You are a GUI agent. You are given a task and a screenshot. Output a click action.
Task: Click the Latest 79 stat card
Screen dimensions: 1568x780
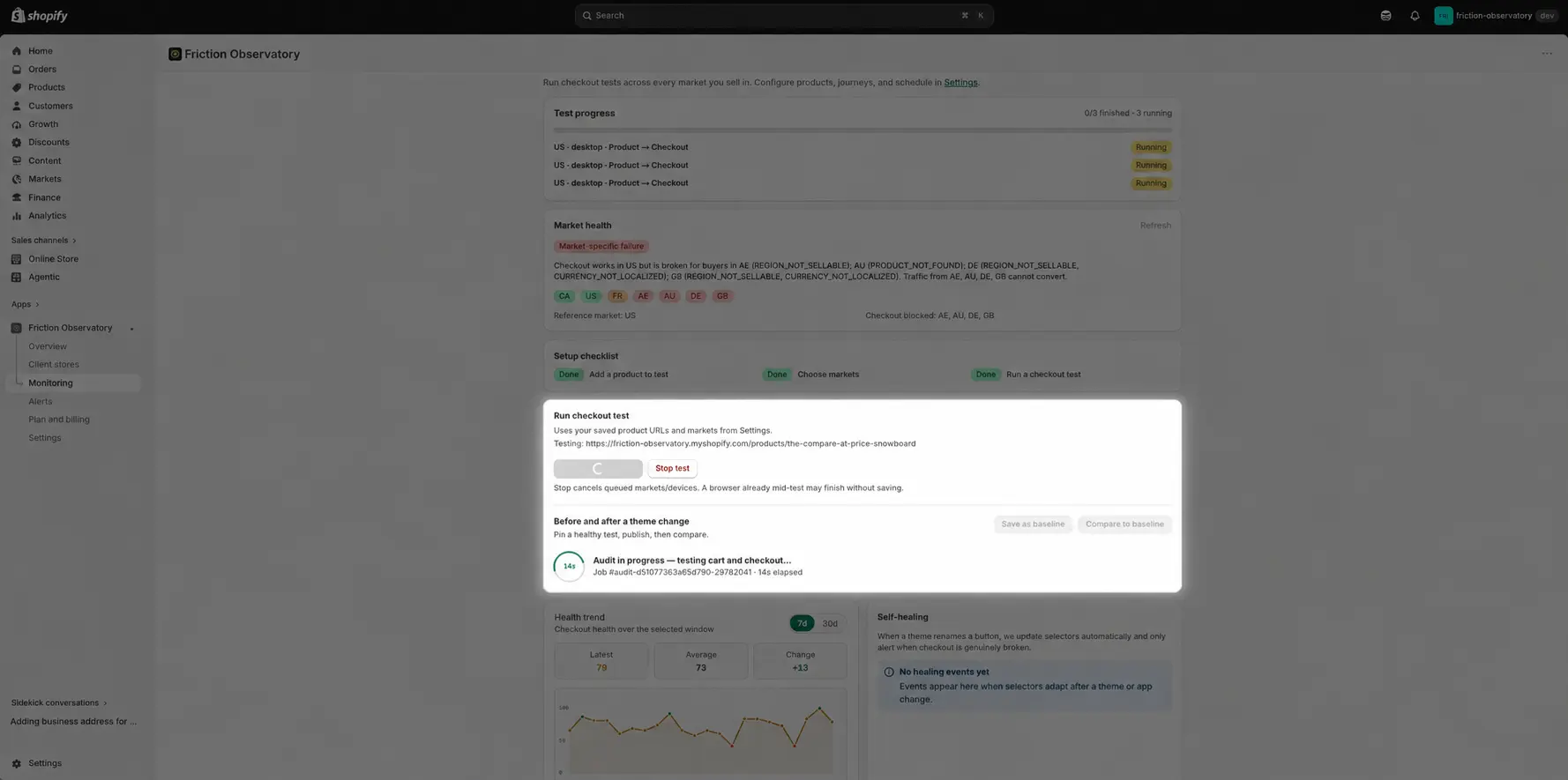pos(601,662)
